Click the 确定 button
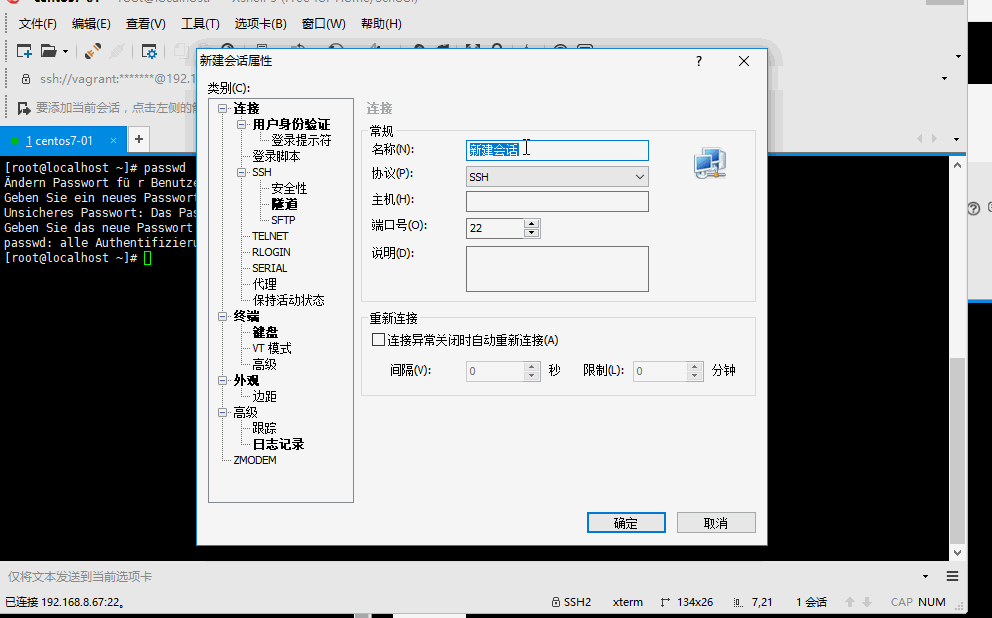992x618 pixels. pyautogui.click(x=626, y=522)
